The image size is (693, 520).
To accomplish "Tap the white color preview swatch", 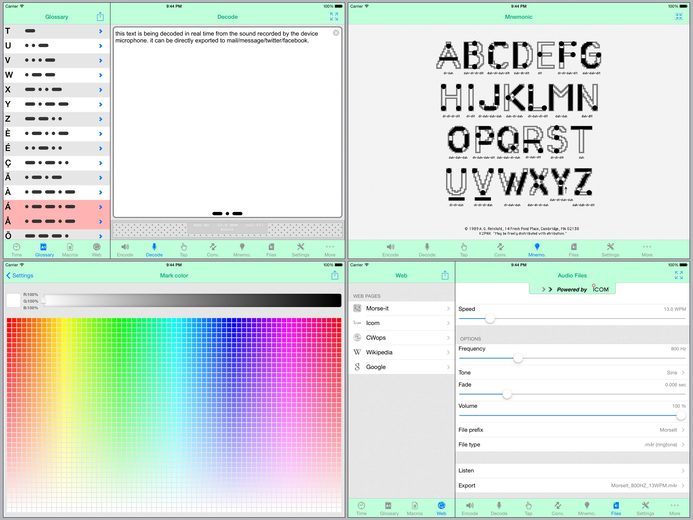I will [13, 300].
